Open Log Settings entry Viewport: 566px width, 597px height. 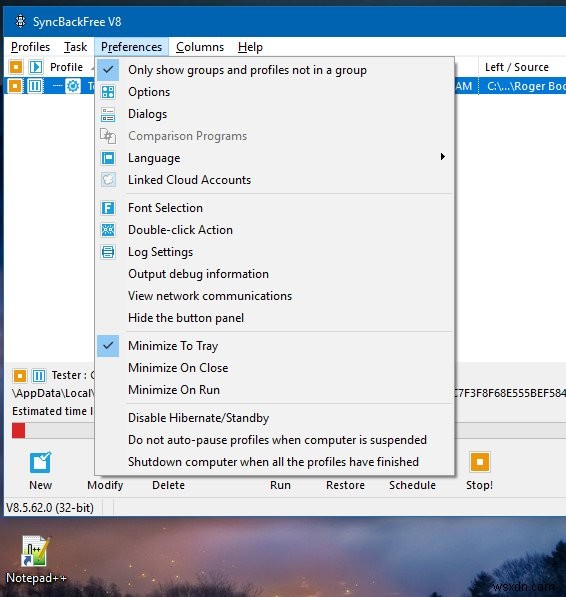tap(275, 252)
